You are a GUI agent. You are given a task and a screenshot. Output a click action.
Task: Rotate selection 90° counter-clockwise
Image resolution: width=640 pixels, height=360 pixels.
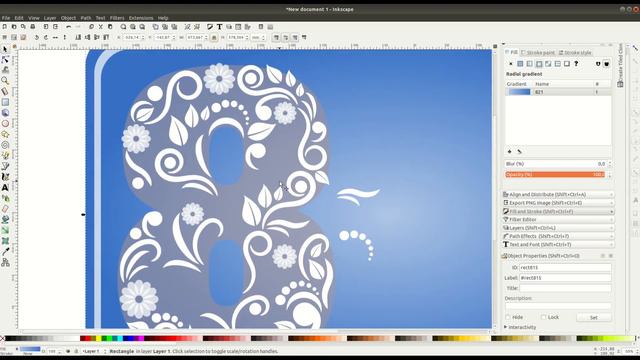pyautogui.click(x=37, y=38)
